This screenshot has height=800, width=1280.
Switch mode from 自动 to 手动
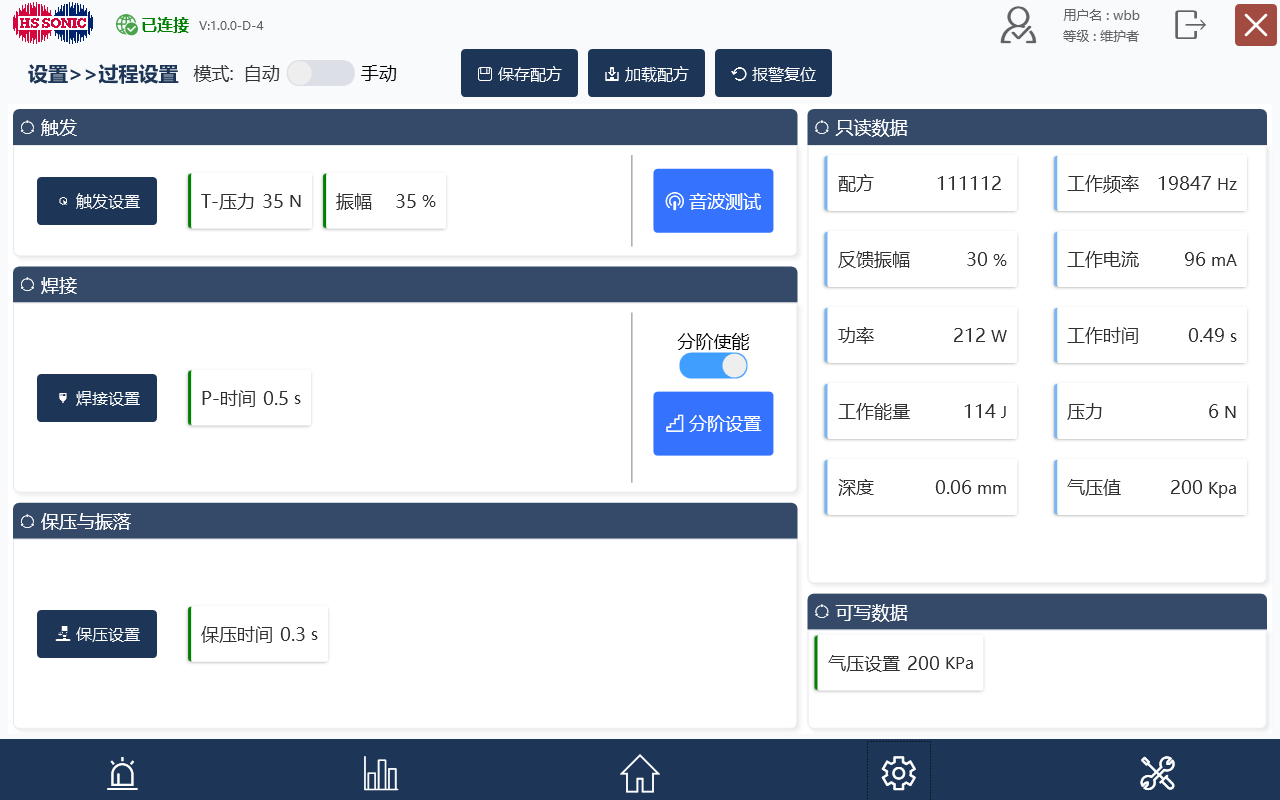[320, 73]
